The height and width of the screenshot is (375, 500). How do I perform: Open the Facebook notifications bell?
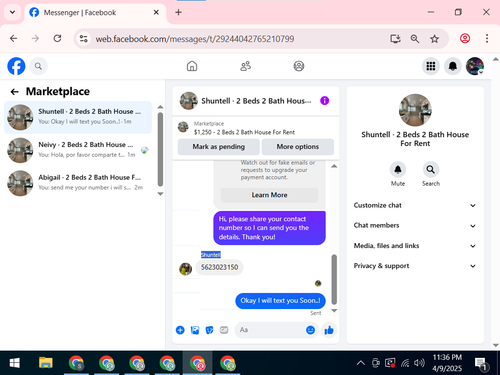pyautogui.click(x=453, y=66)
